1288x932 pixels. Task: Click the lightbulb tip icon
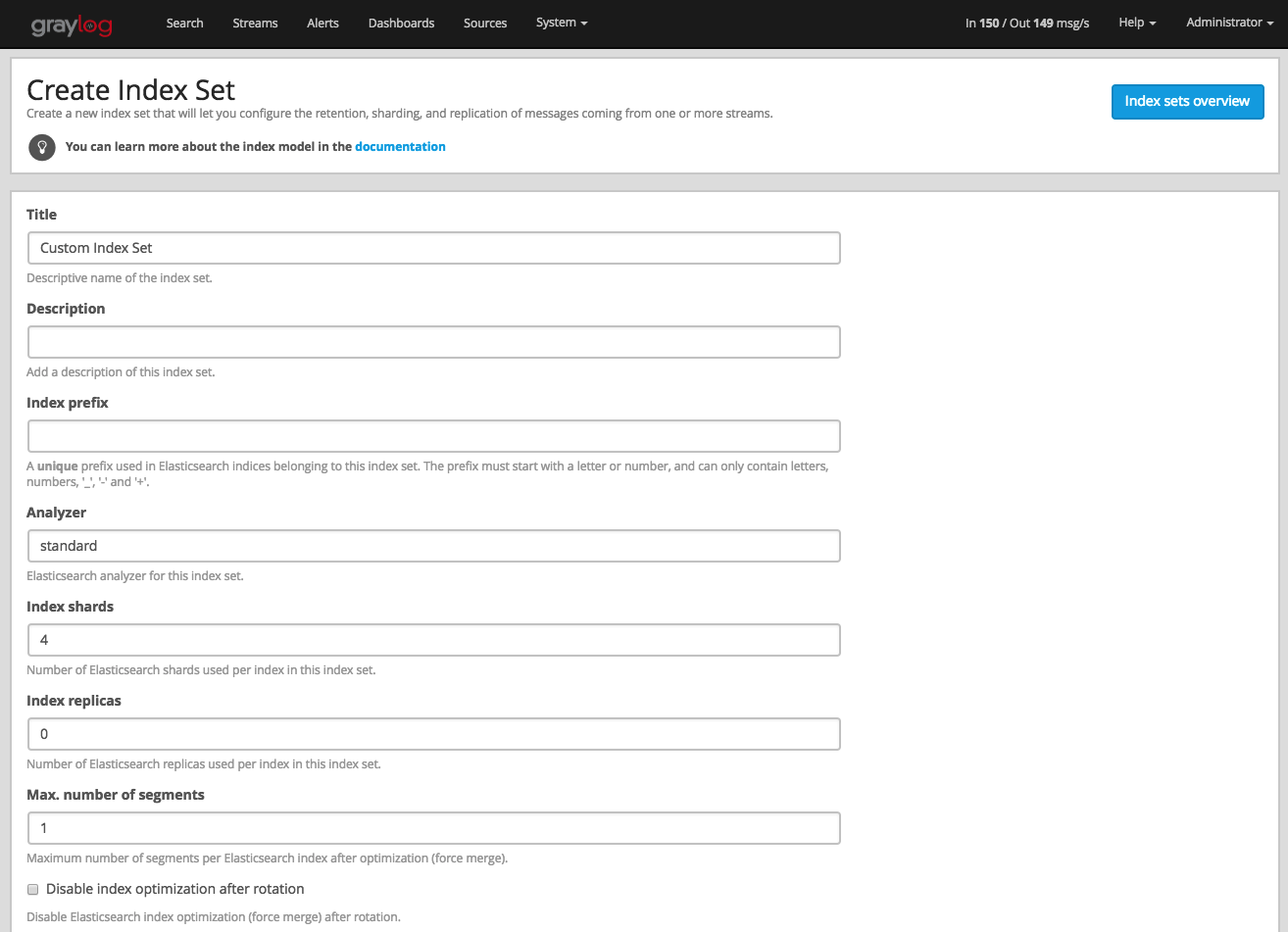[x=41, y=147]
